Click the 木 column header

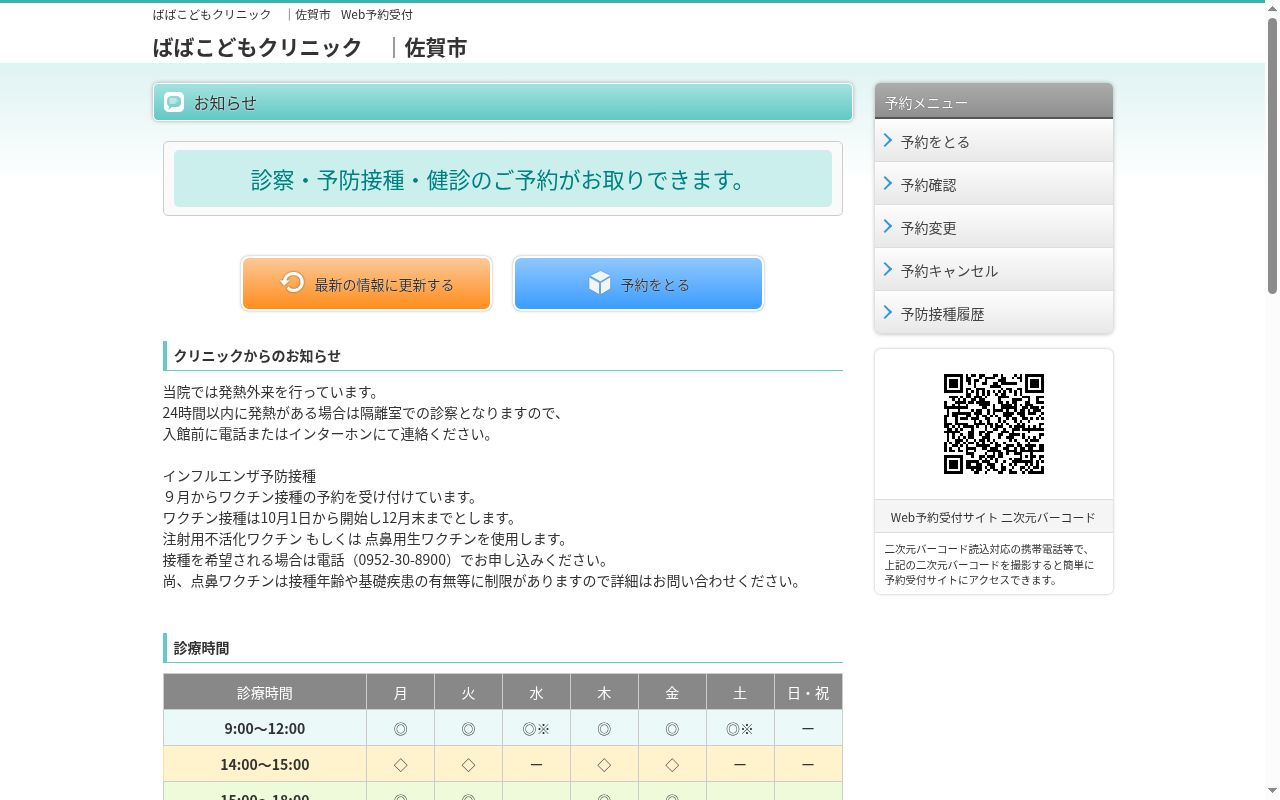point(605,692)
